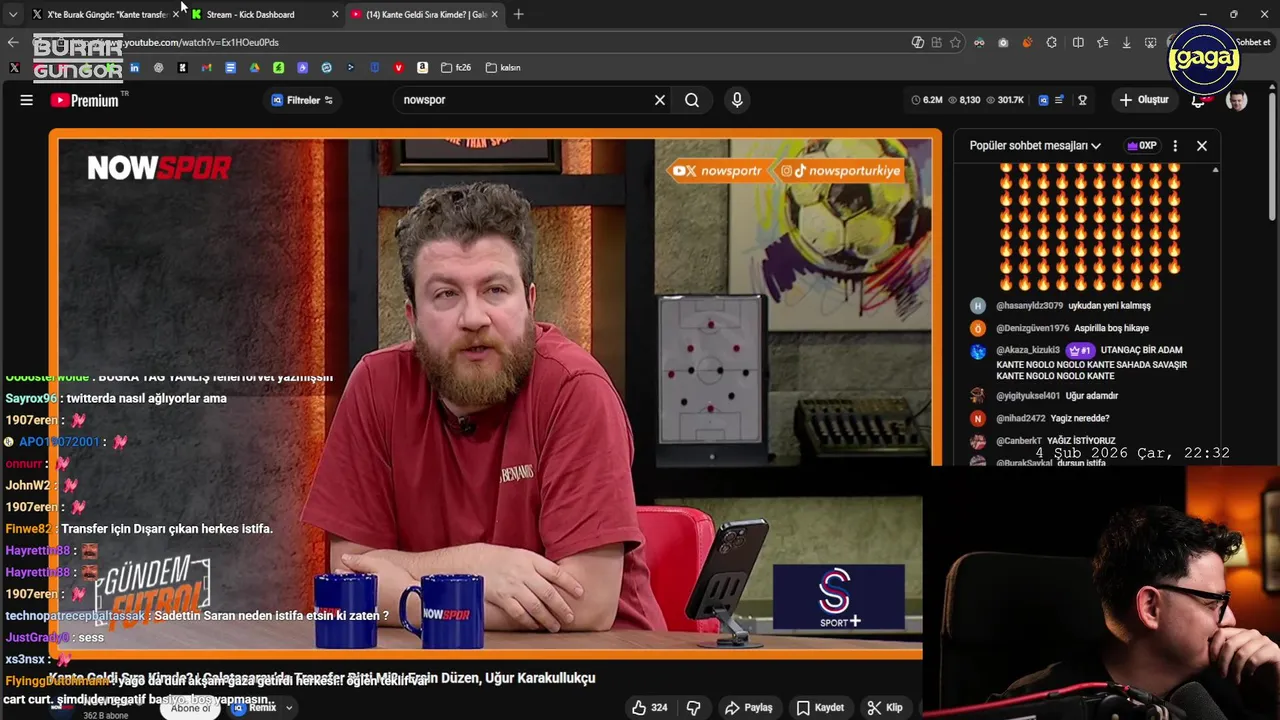1280x720 pixels.
Task: Dislike the video
Action: pyautogui.click(x=693, y=707)
